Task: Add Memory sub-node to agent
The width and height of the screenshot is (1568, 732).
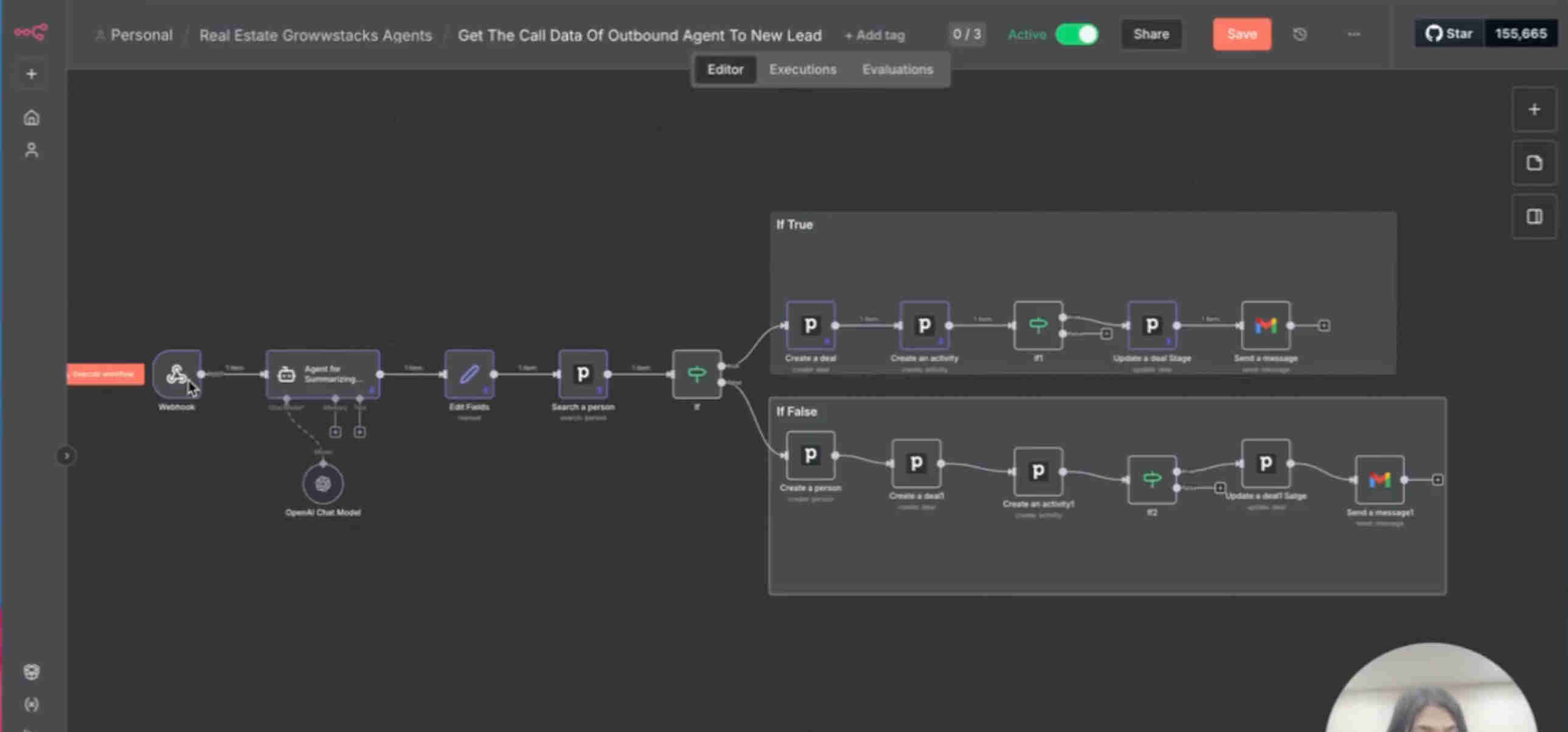Action: [335, 432]
